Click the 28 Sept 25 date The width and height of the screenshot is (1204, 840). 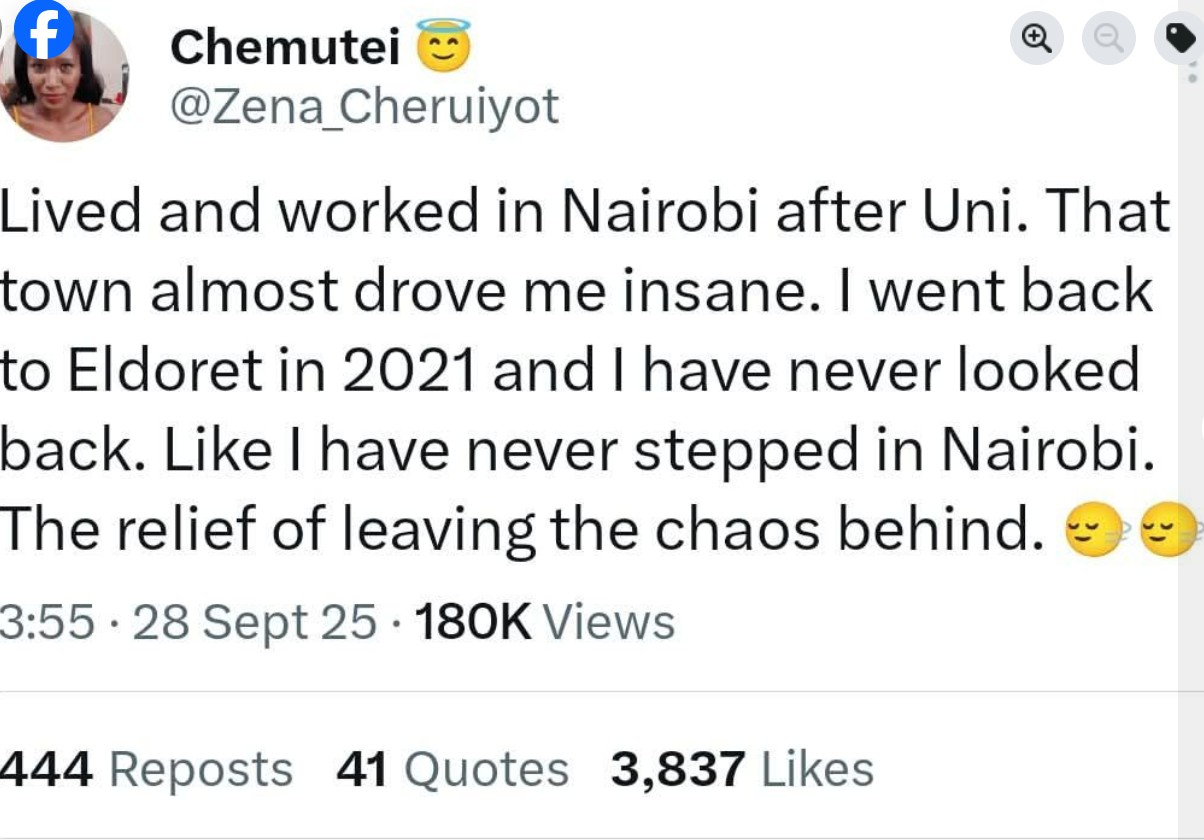point(254,622)
